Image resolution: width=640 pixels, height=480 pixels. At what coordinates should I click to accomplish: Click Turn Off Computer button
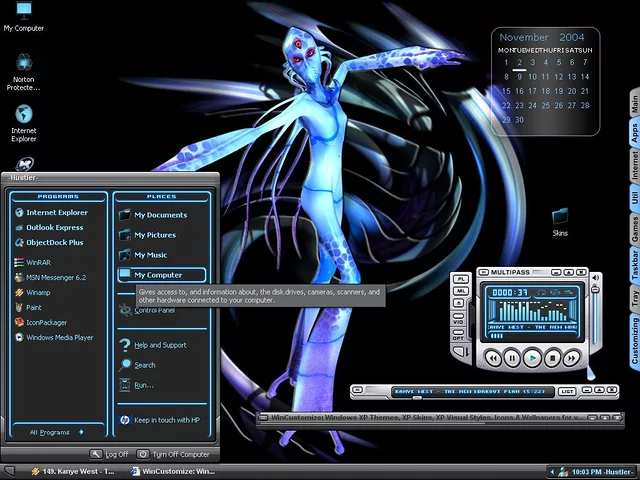tap(175, 454)
